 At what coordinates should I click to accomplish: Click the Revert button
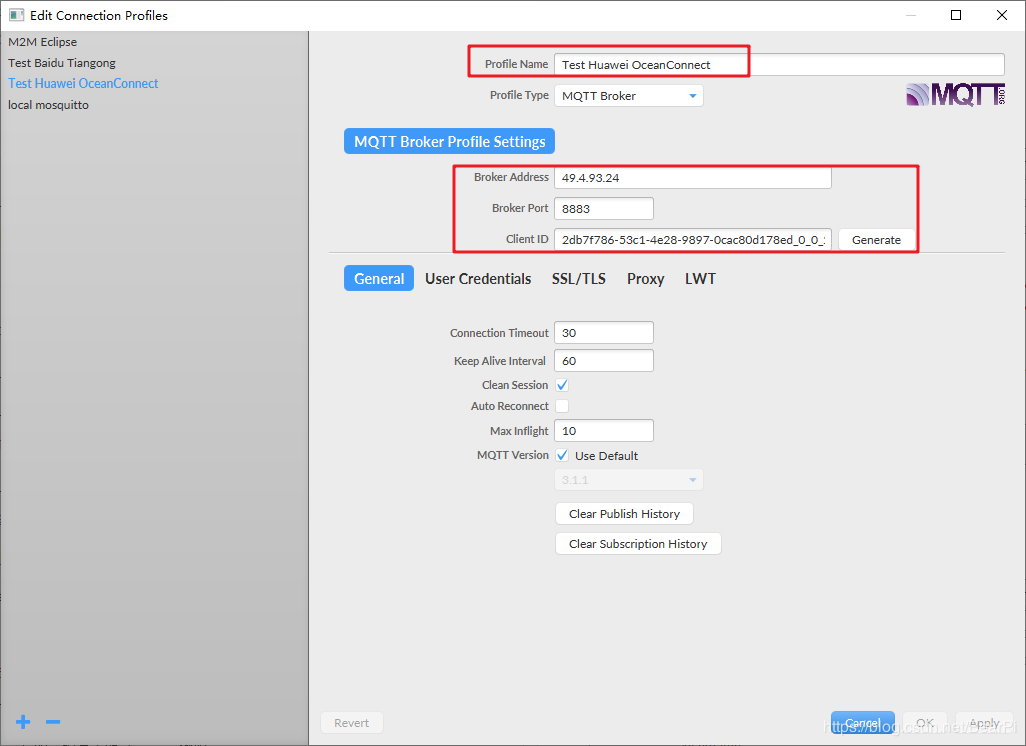351,723
